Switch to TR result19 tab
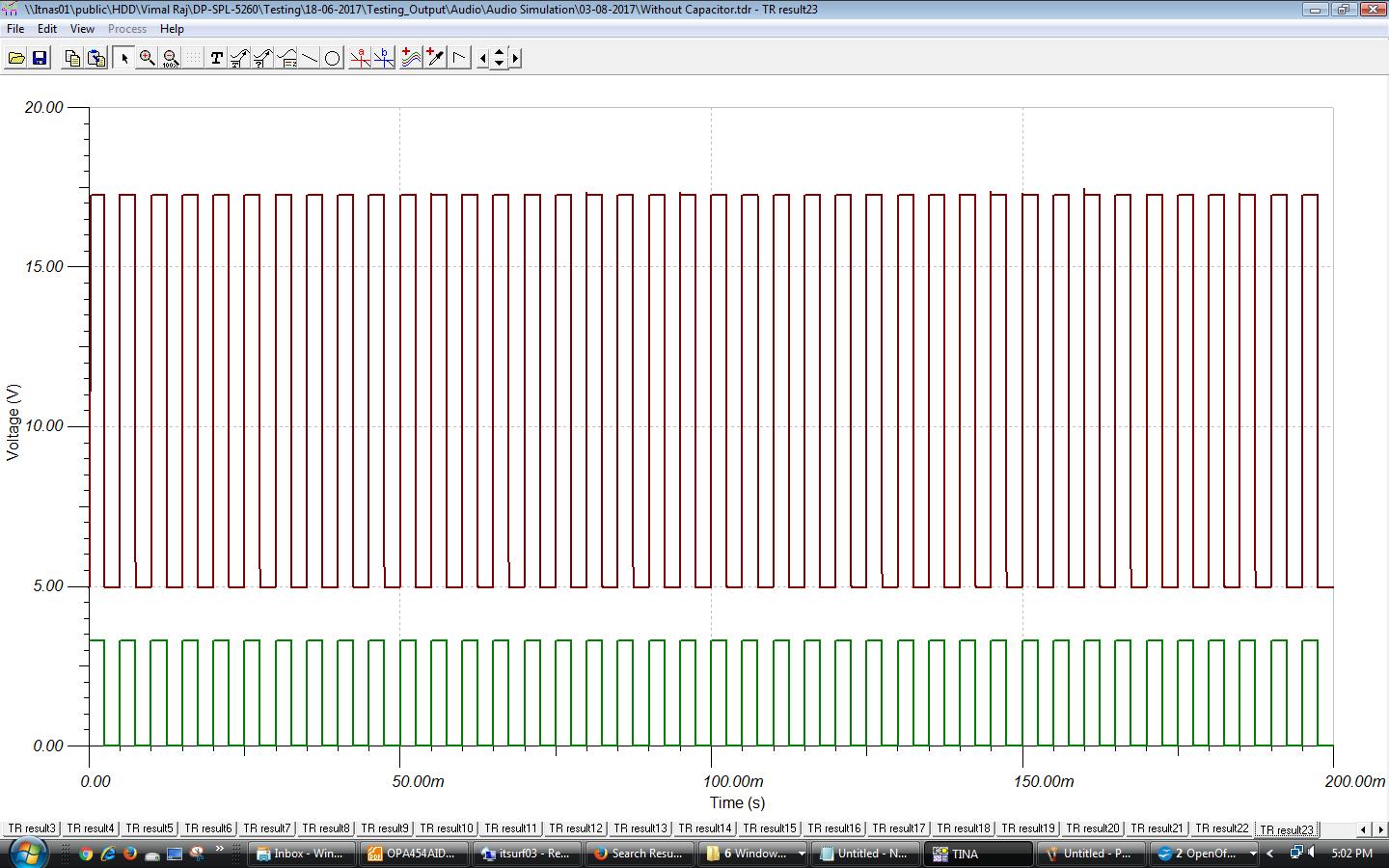1389x868 pixels. [1028, 828]
